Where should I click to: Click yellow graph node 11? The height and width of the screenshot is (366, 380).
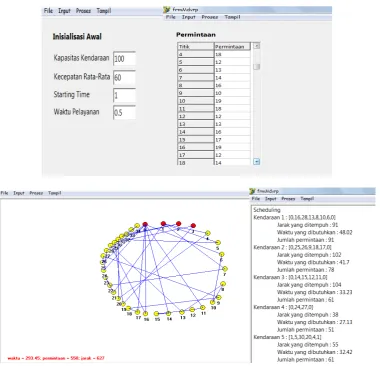point(203,307)
